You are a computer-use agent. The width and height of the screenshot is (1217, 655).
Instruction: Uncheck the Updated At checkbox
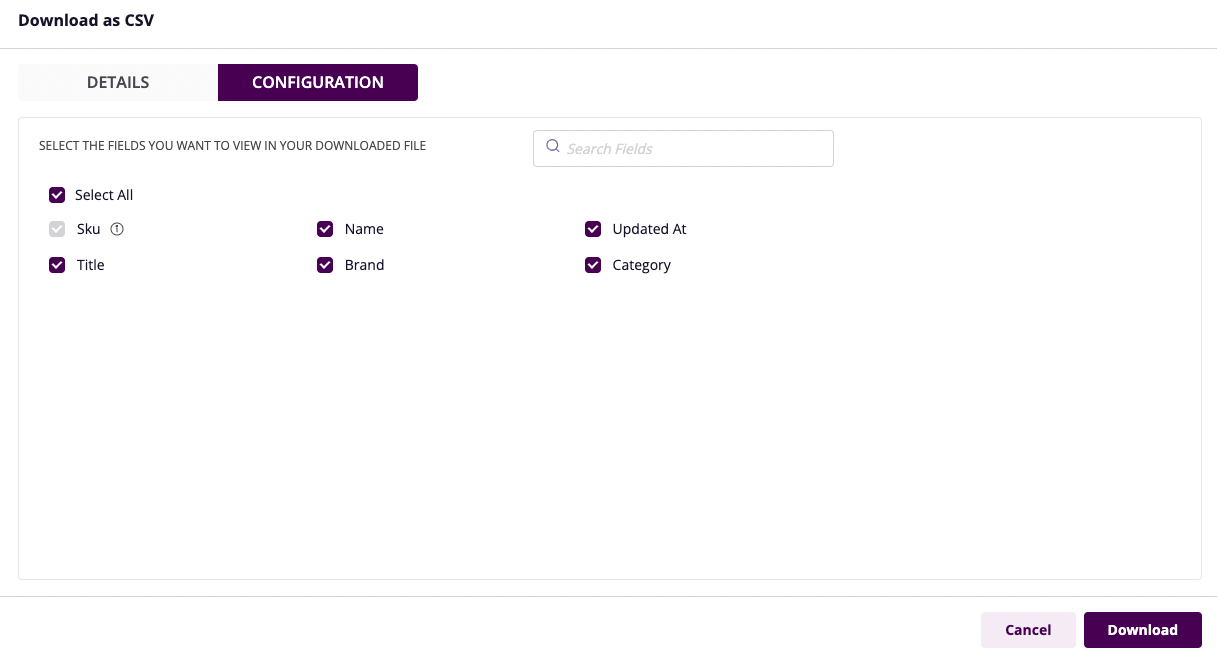click(593, 229)
